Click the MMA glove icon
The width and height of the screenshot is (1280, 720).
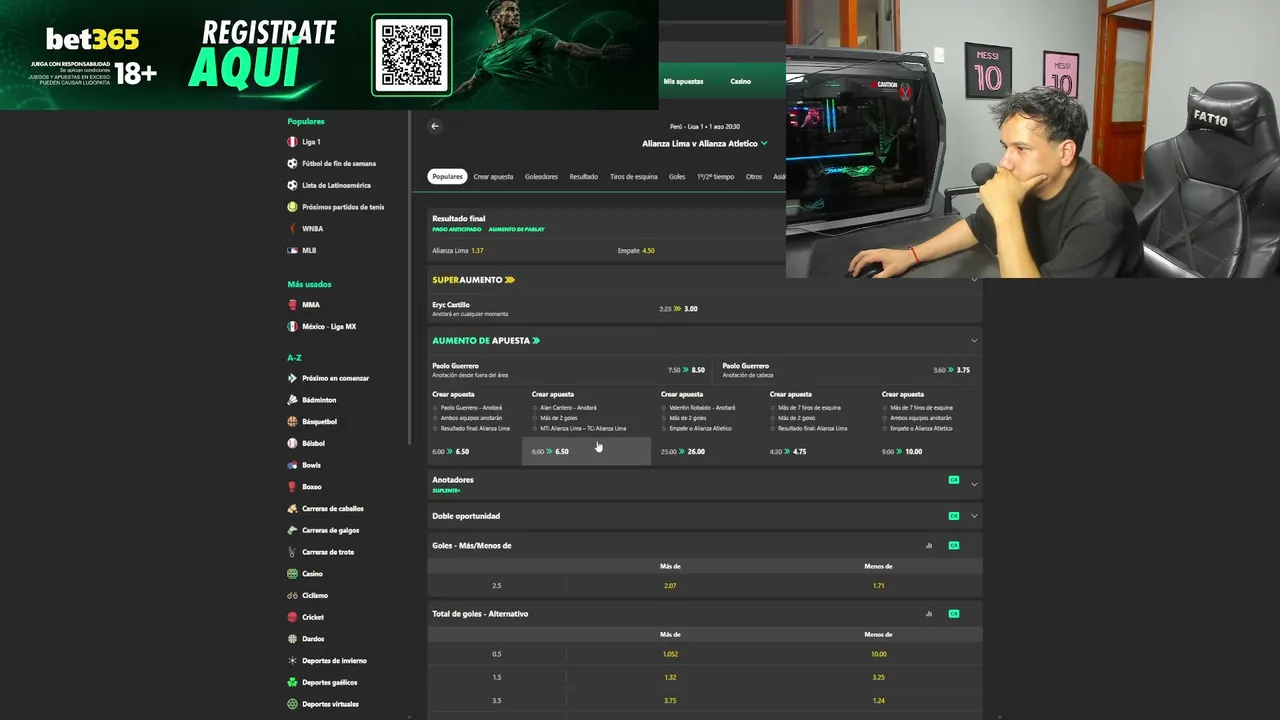pos(292,305)
